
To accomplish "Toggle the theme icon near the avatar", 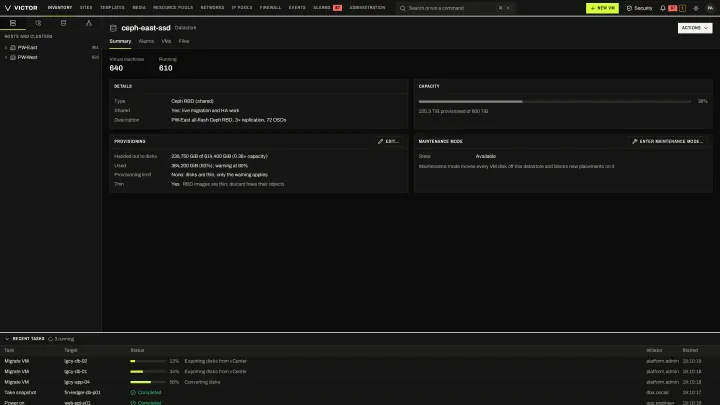I will point(696,8).
